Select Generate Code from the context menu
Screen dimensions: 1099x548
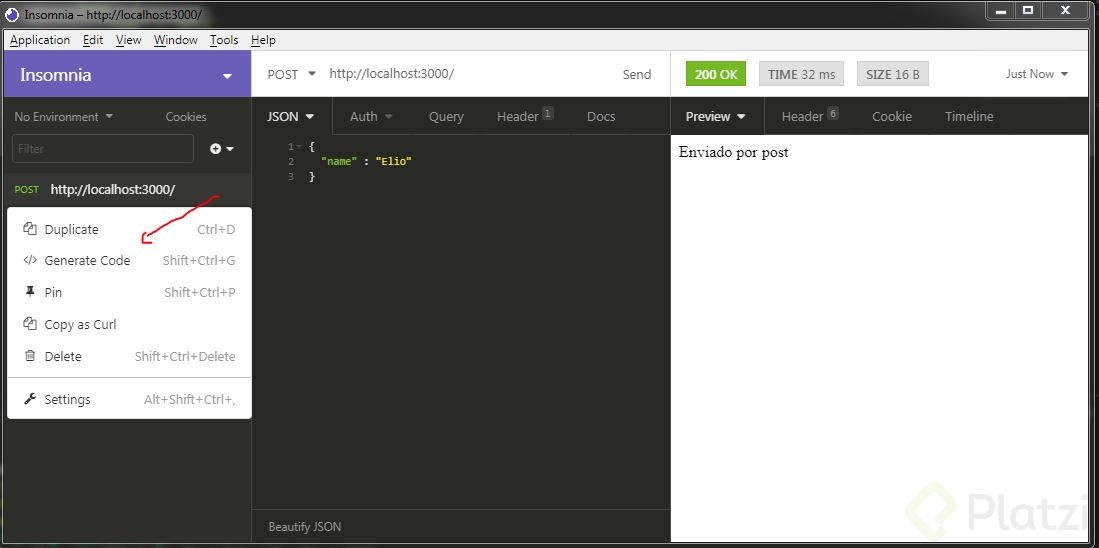coord(129,260)
